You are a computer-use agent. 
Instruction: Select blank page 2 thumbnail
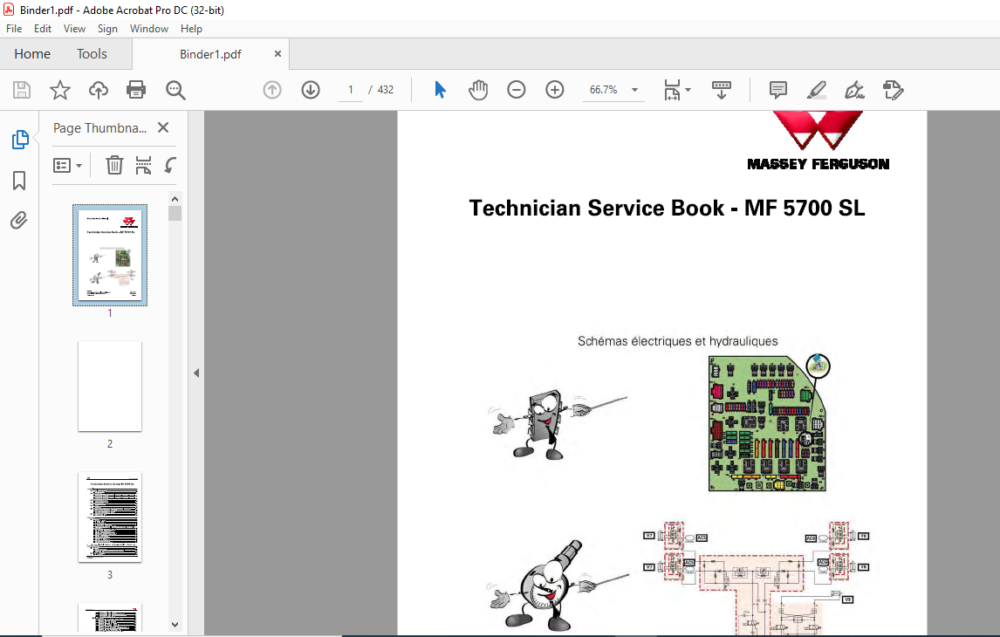pyautogui.click(x=110, y=386)
